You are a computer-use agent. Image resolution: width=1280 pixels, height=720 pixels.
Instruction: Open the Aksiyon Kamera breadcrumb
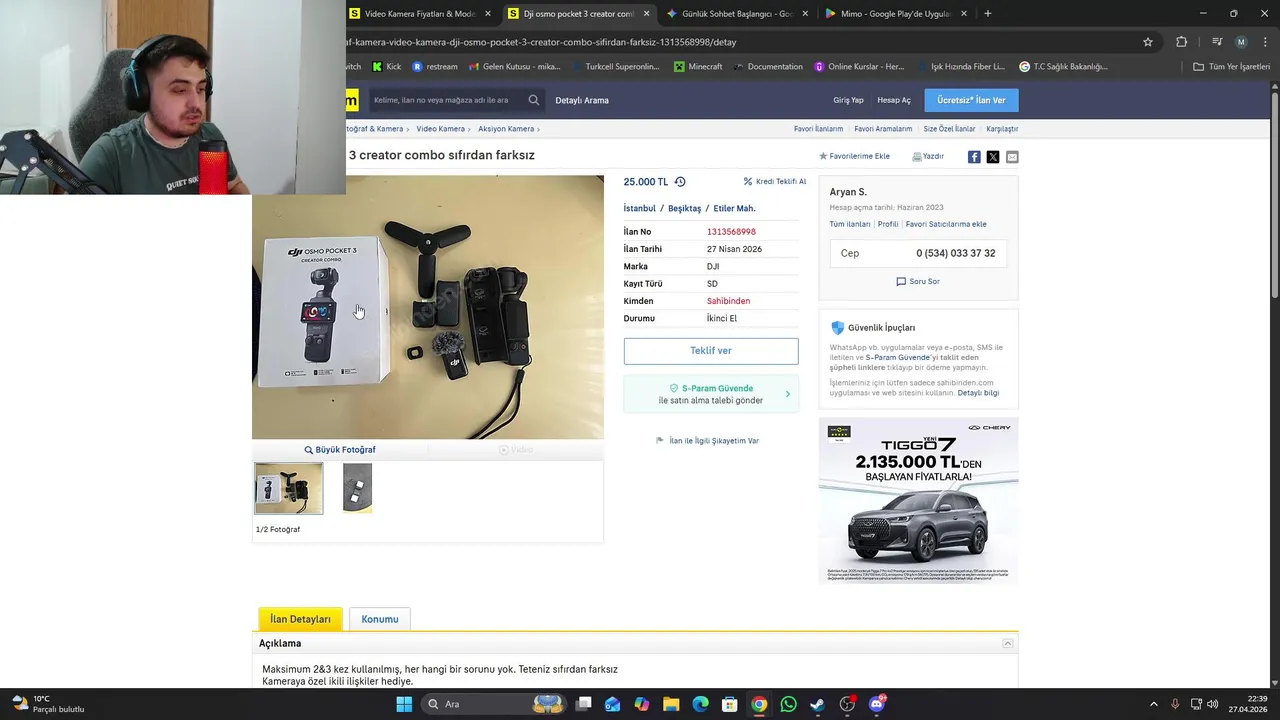point(506,129)
